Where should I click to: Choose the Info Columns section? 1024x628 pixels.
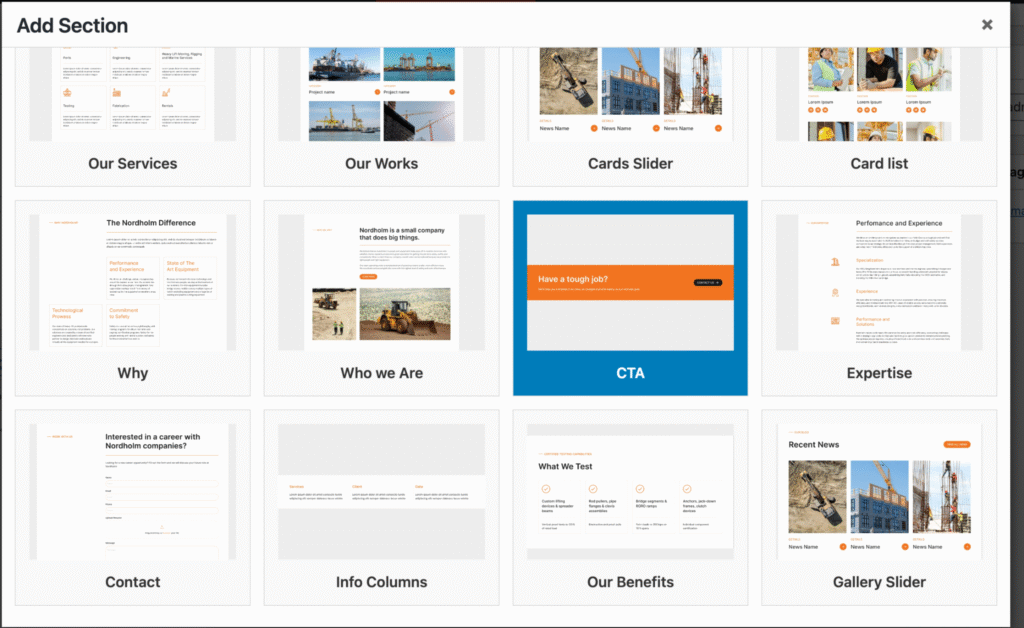[x=381, y=507]
